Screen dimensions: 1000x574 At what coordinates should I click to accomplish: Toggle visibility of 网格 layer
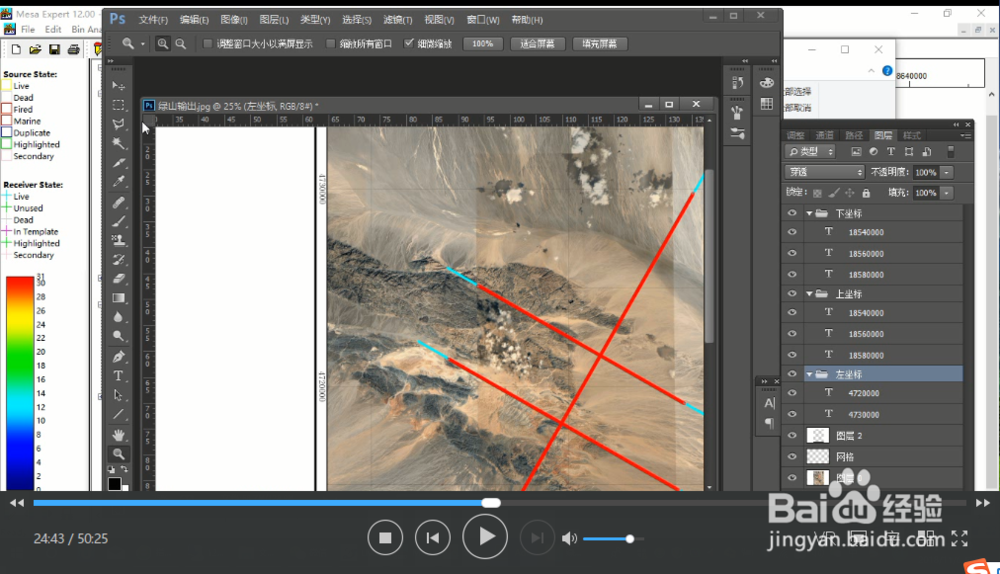coord(792,457)
